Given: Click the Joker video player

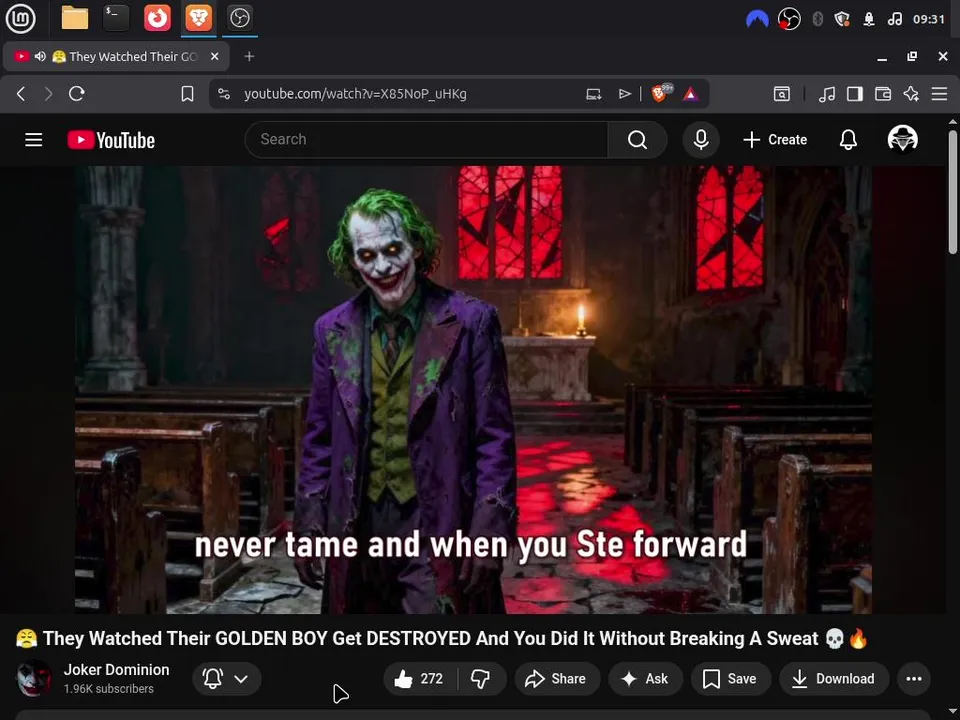Looking at the screenshot, I should pos(473,389).
